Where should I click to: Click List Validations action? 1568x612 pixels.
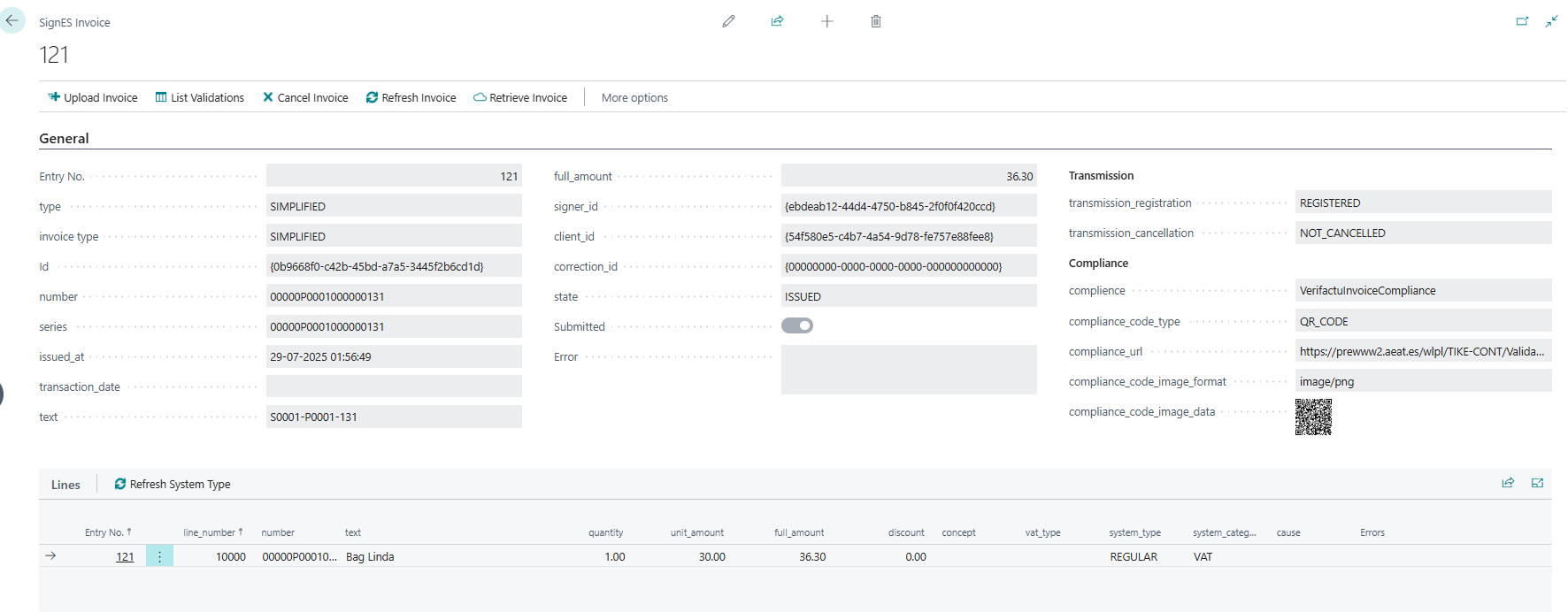click(200, 98)
